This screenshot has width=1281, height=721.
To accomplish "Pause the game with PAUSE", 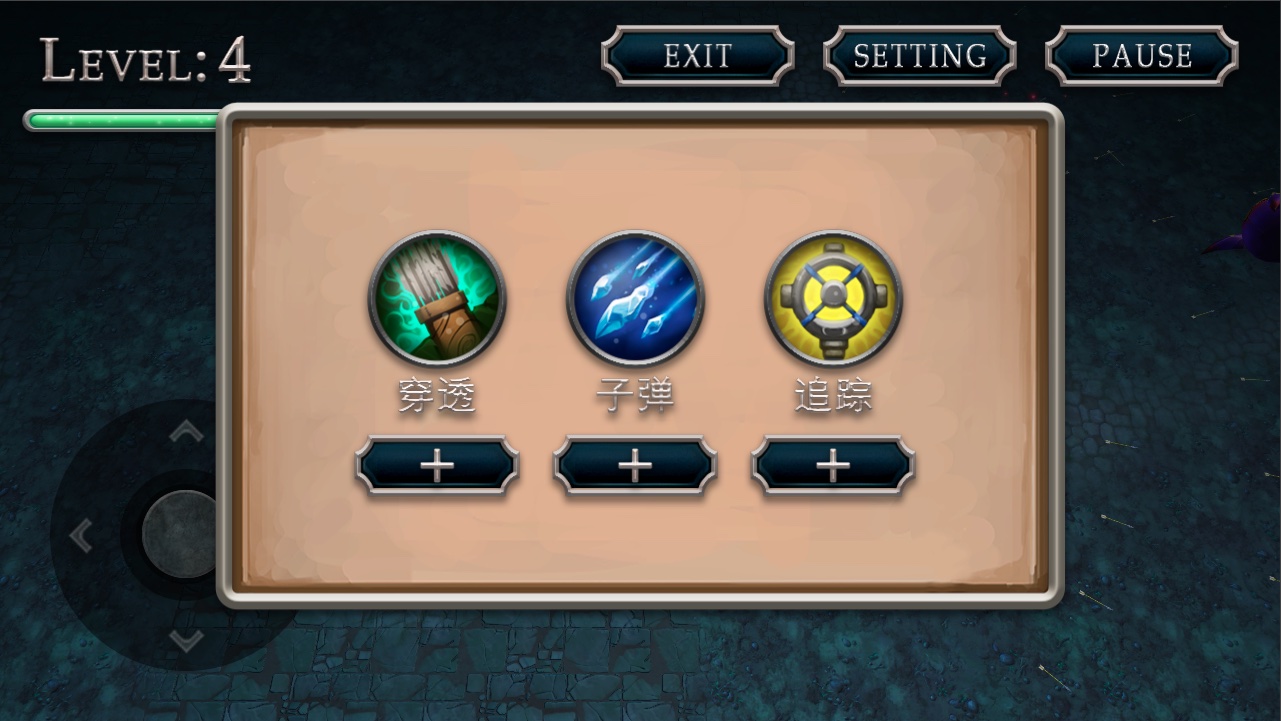I will pyautogui.click(x=1142, y=56).
